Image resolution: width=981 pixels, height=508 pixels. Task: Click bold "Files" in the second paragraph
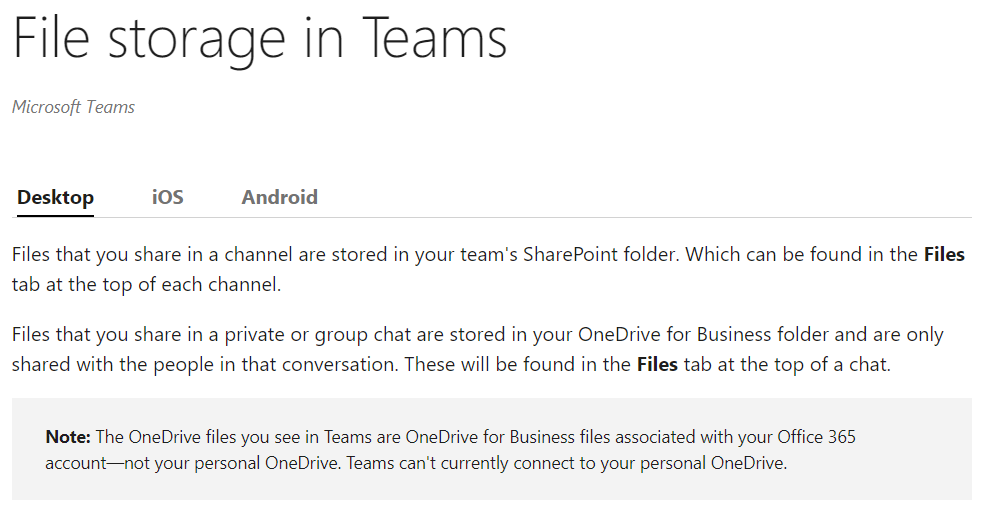(657, 364)
